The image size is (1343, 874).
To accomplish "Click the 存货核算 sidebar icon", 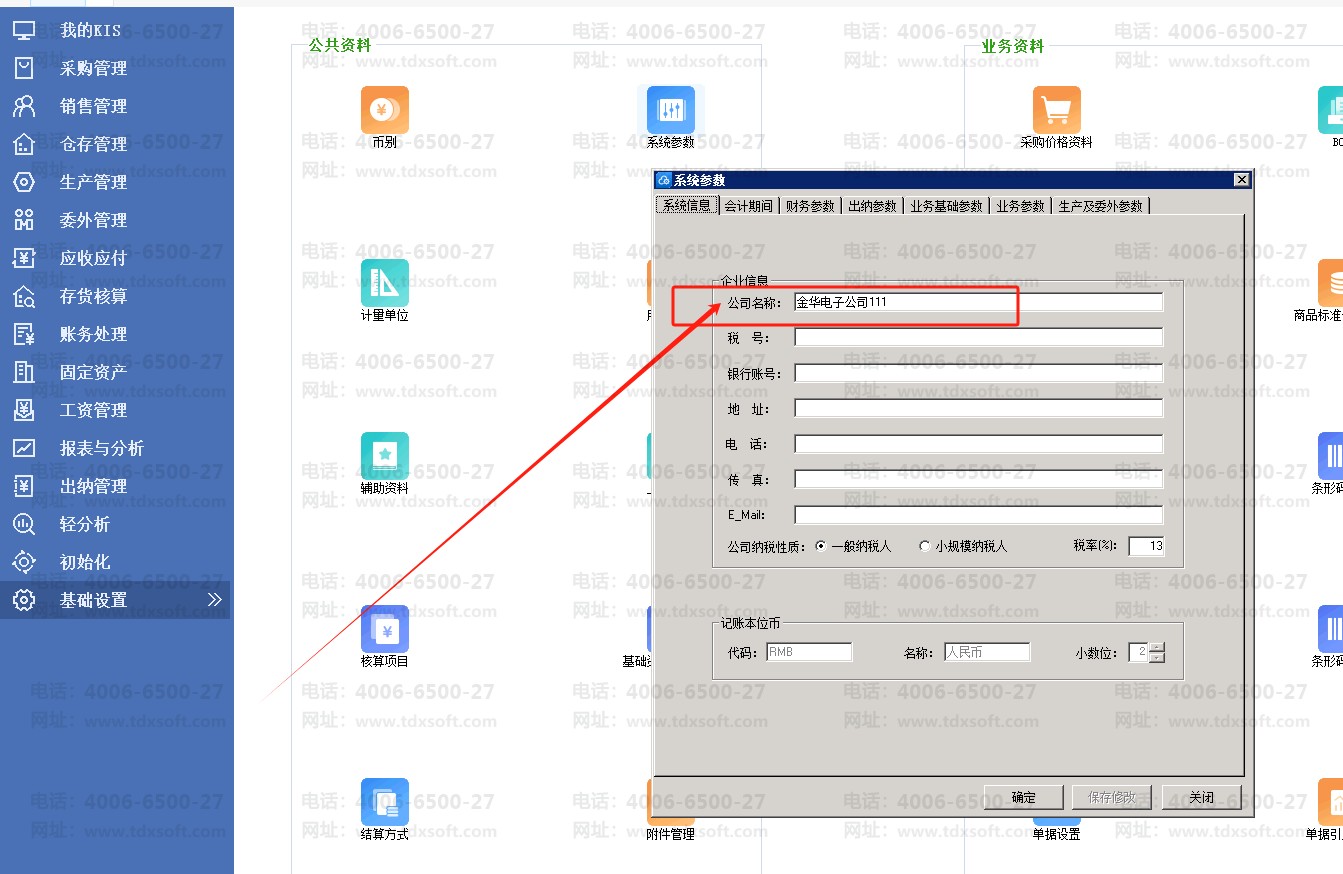I will click(x=24, y=296).
